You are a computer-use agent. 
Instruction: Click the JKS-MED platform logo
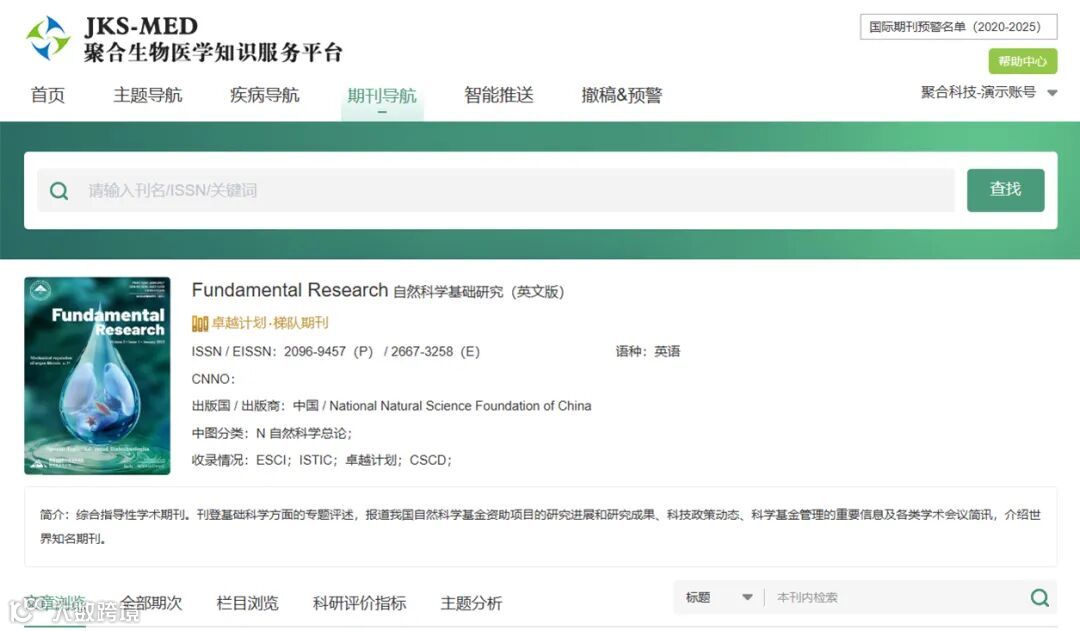[x=48, y=38]
